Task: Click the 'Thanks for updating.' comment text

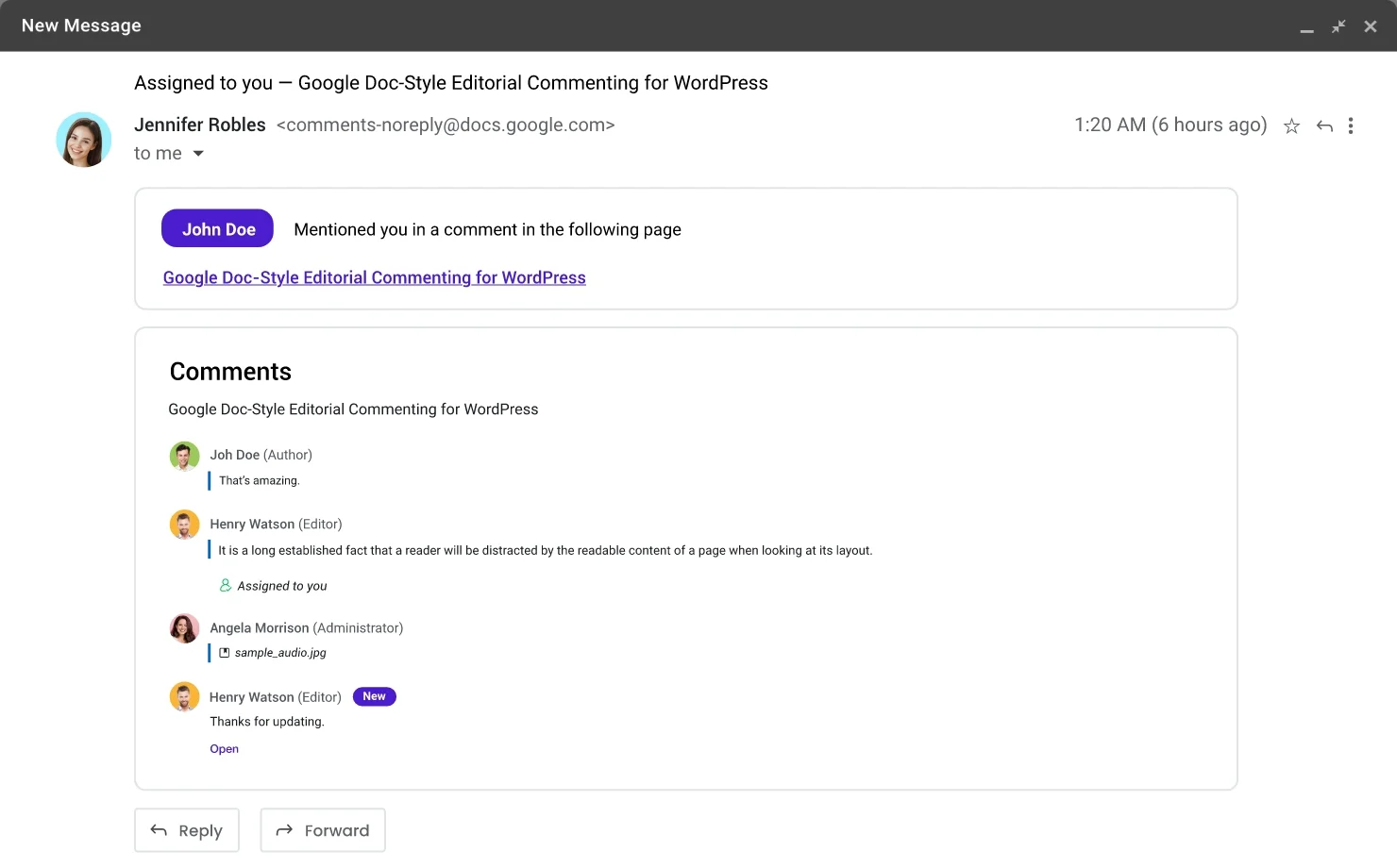Action: pos(267,722)
